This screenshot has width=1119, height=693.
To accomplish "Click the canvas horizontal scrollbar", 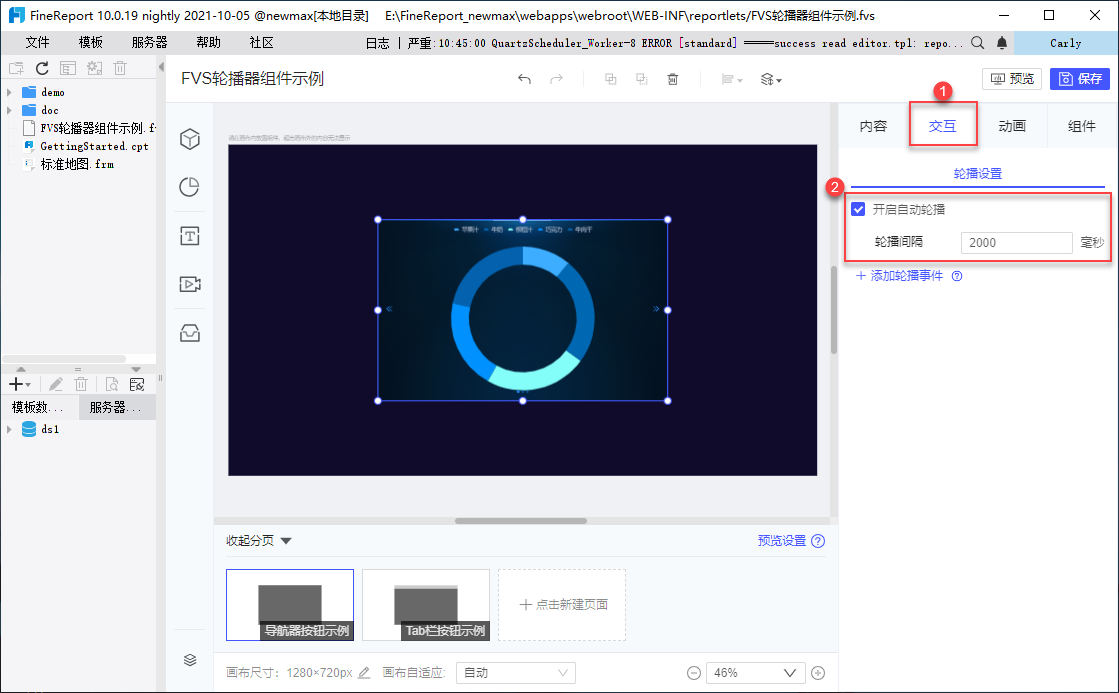I will tap(521, 521).
